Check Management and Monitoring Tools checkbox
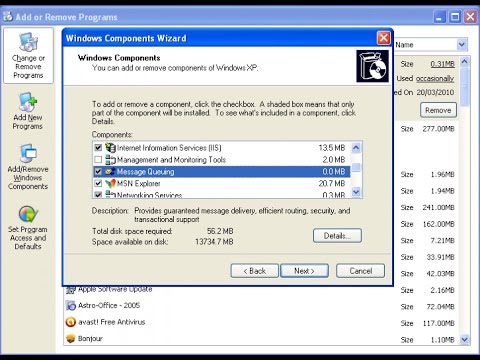480x360 pixels. pyautogui.click(x=98, y=160)
